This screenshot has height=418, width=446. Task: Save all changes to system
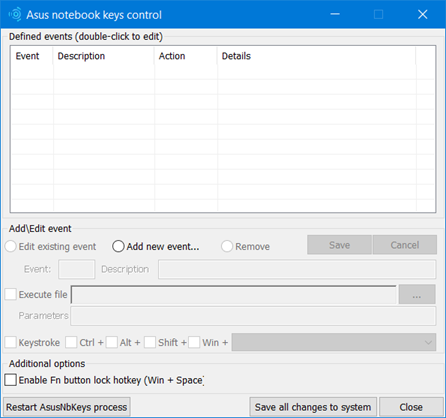[313, 407]
